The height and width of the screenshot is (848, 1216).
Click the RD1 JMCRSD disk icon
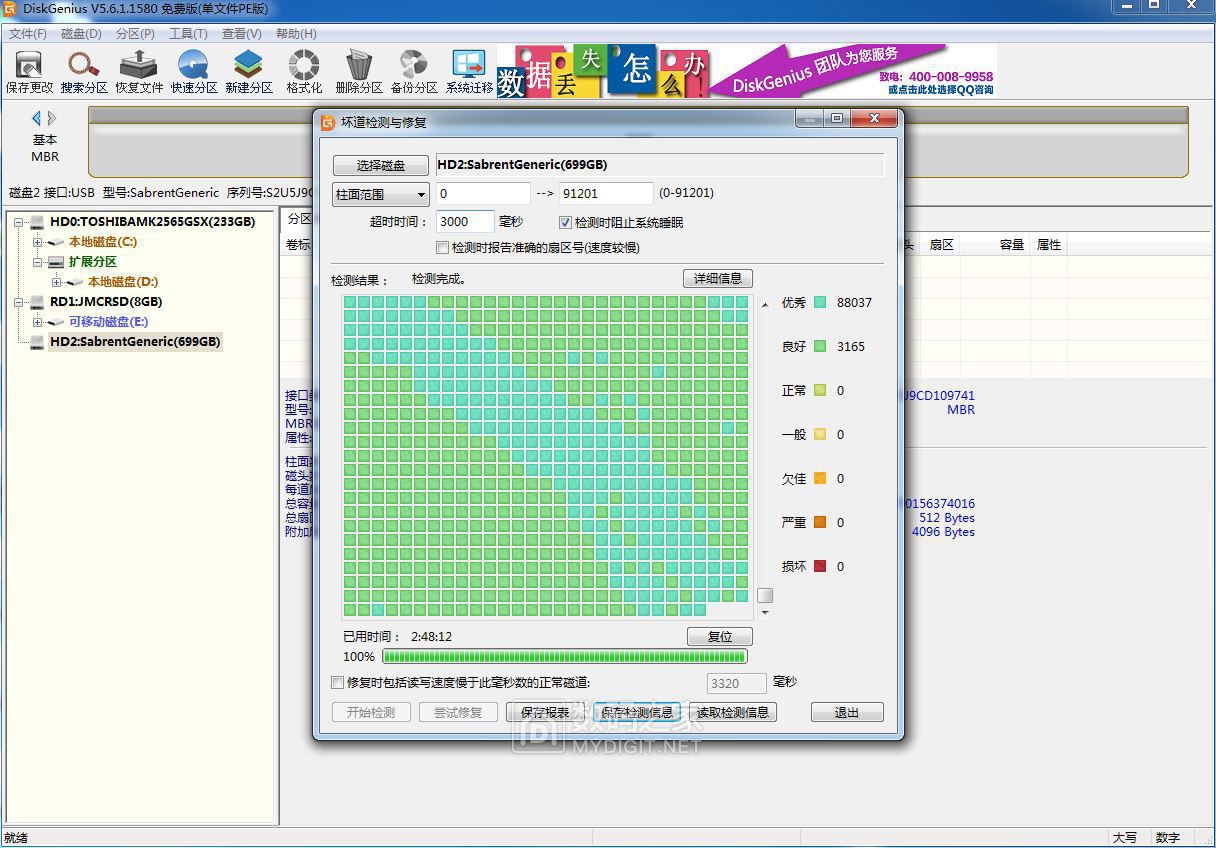(37, 302)
